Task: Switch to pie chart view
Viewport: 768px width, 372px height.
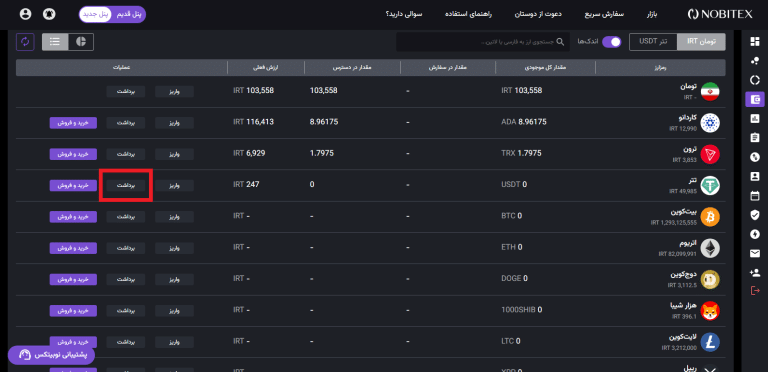Action: click(81, 42)
